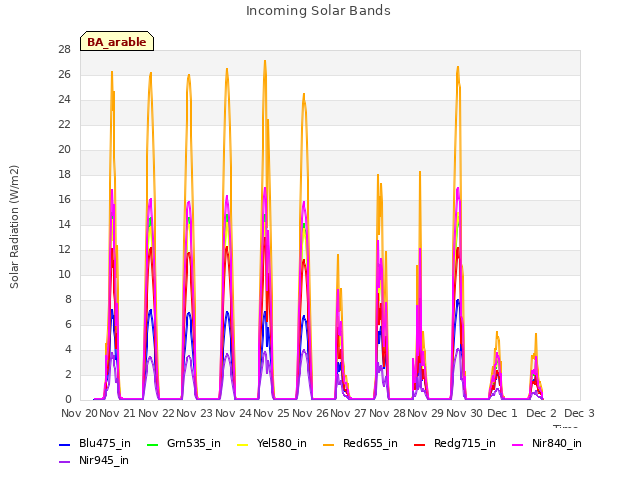This screenshot has height=480, width=640.
Task: Click the 26 y-axis tick label
Action: [64, 74]
